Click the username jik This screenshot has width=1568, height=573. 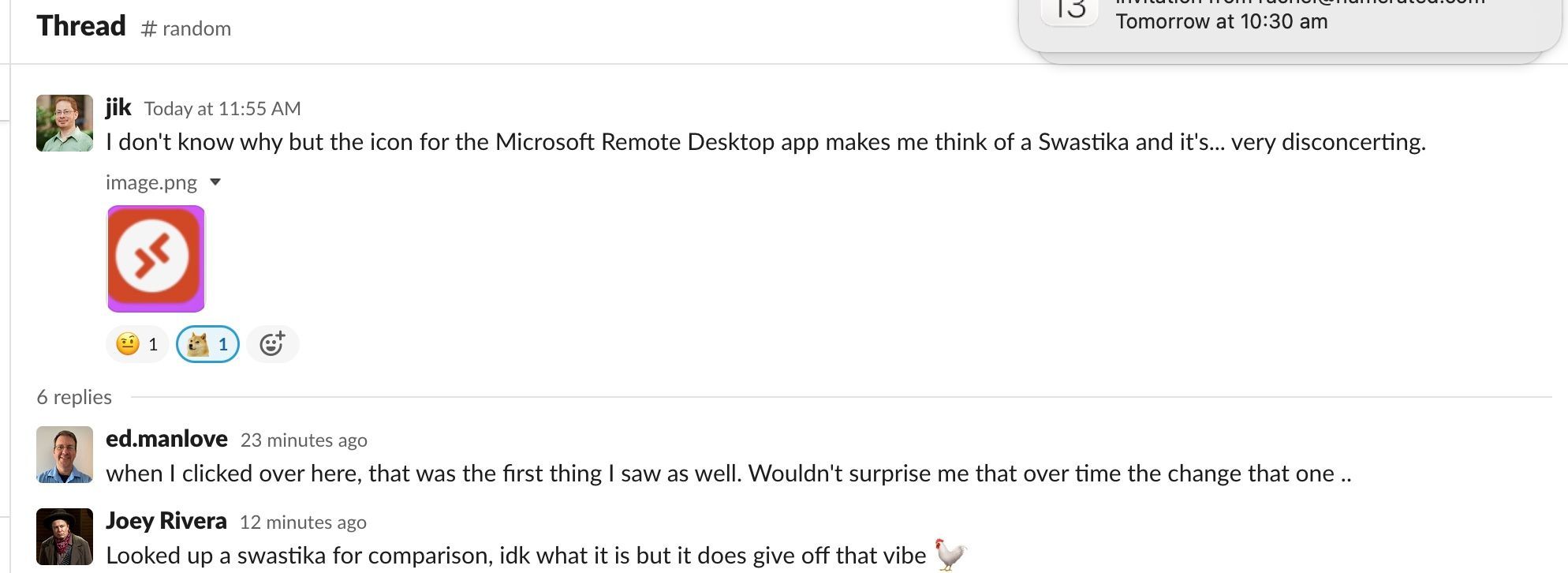click(x=118, y=107)
